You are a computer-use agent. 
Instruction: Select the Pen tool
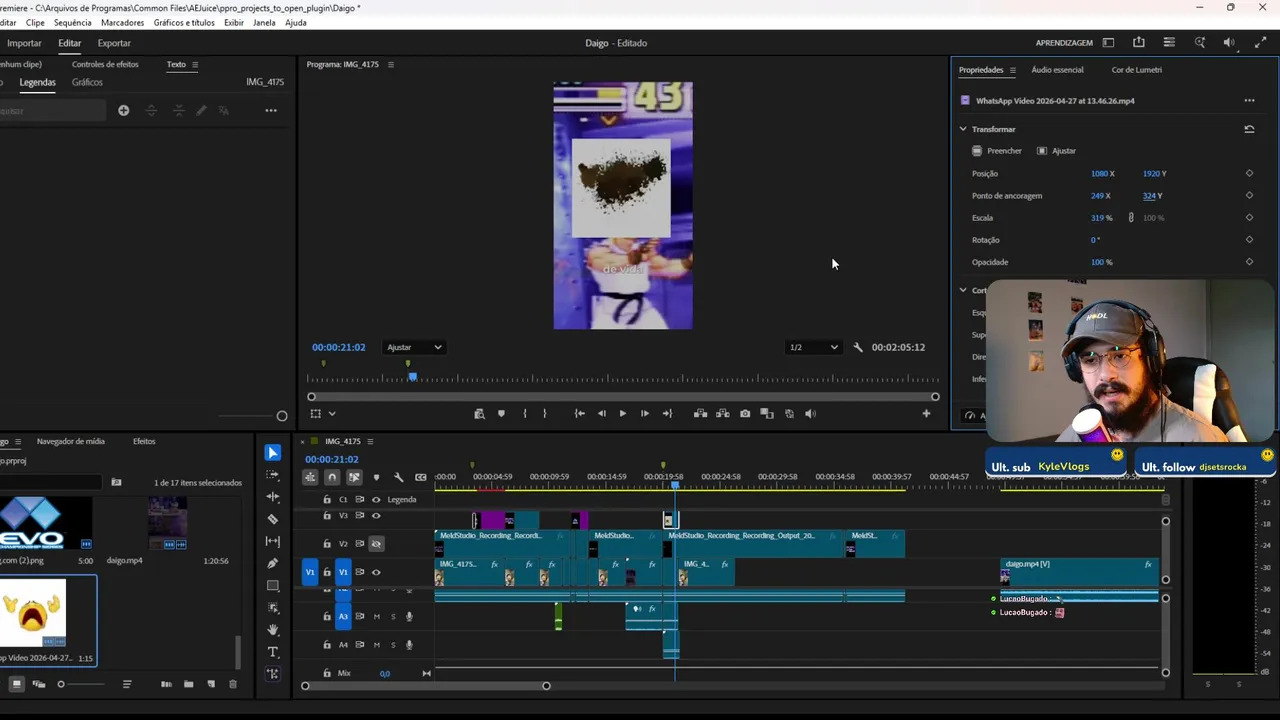pos(273,563)
